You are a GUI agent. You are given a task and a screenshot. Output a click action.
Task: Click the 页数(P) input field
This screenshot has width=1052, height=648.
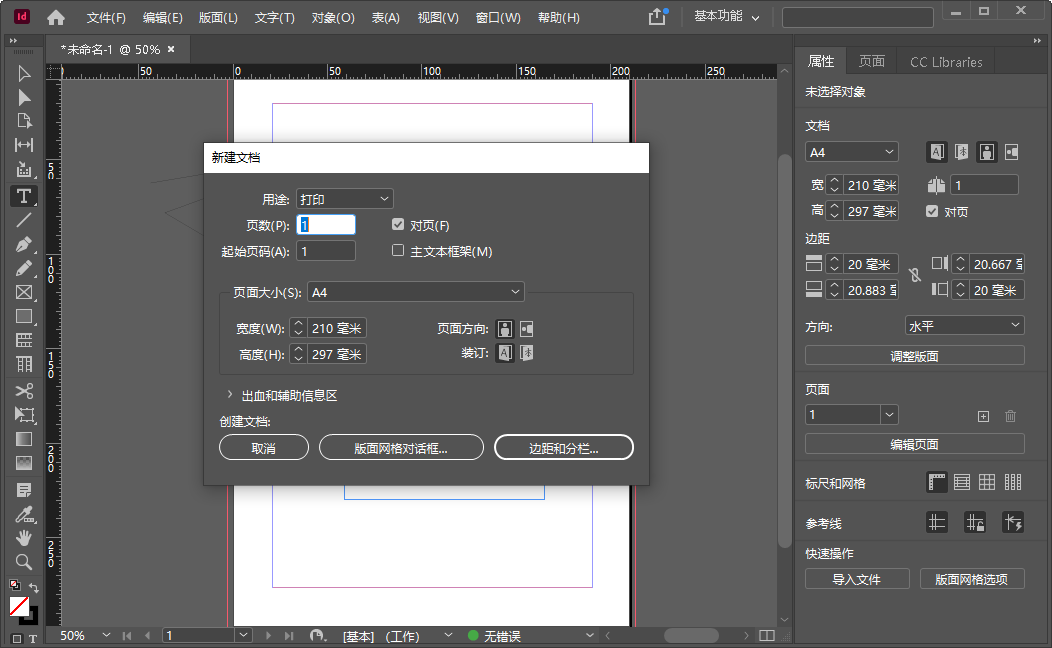(325, 224)
